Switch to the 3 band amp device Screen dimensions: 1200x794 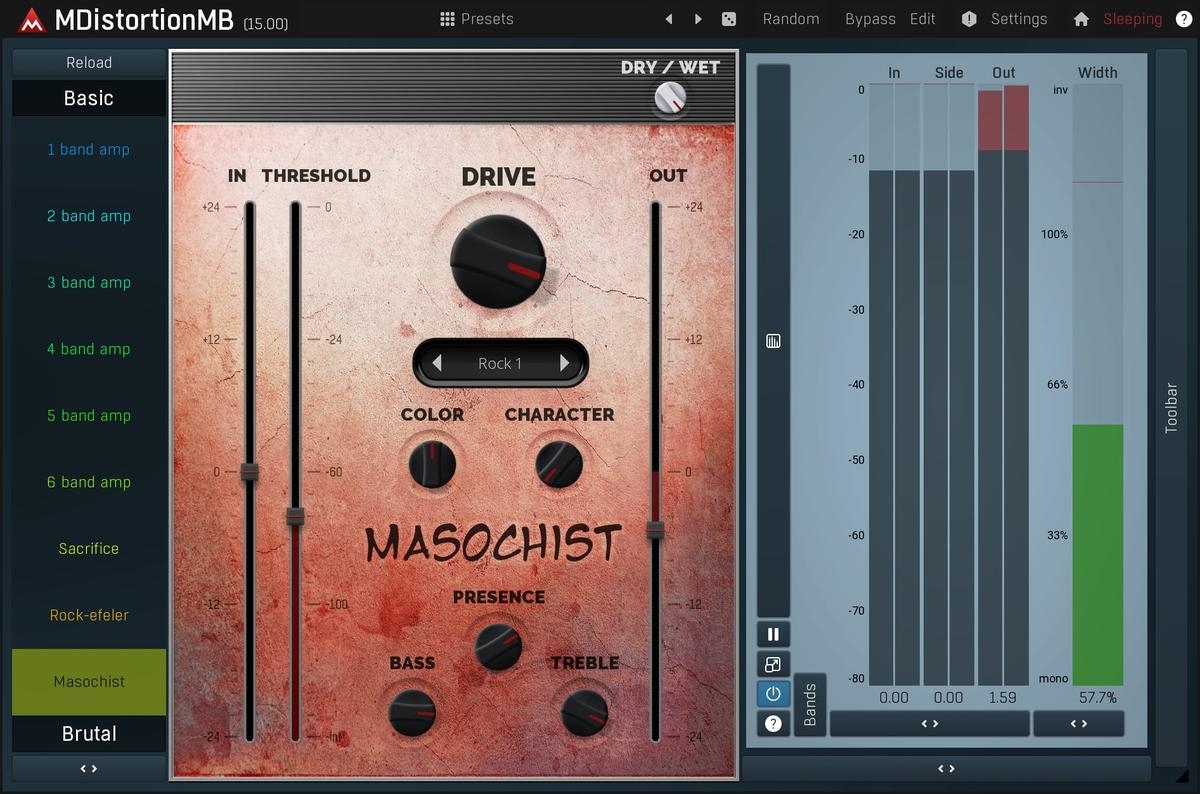(x=89, y=283)
